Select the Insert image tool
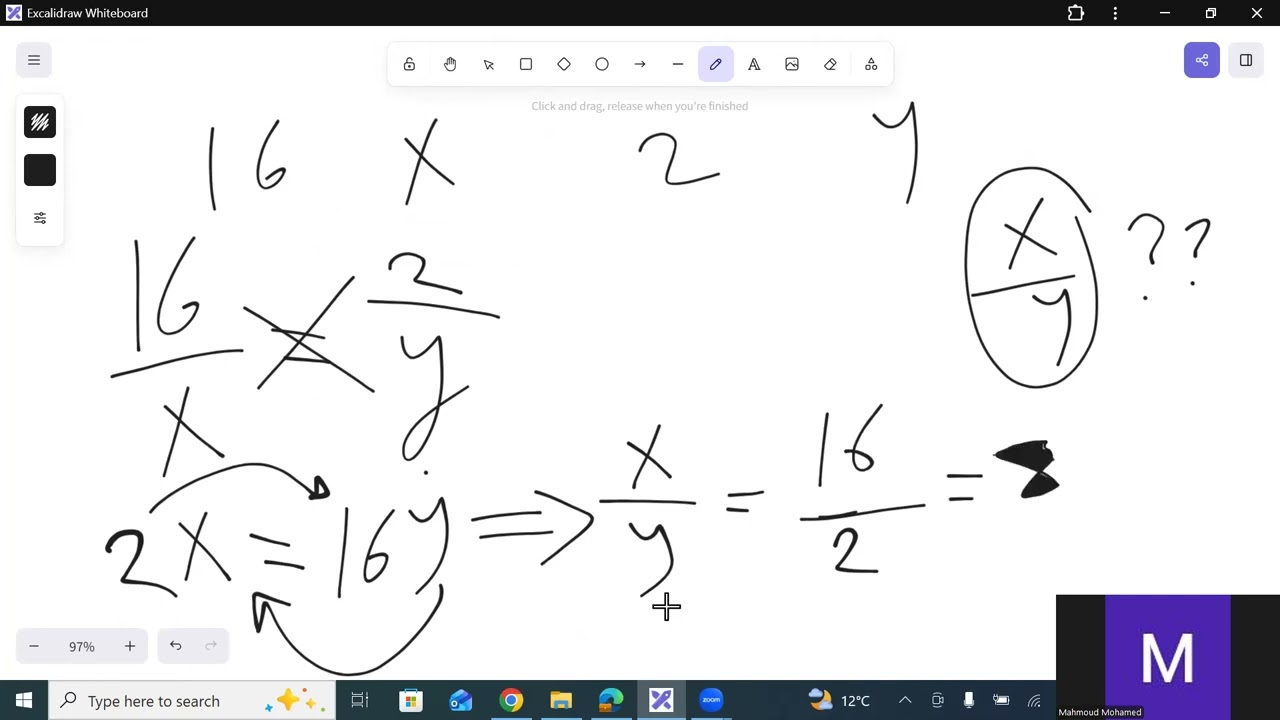 (x=792, y=64)
